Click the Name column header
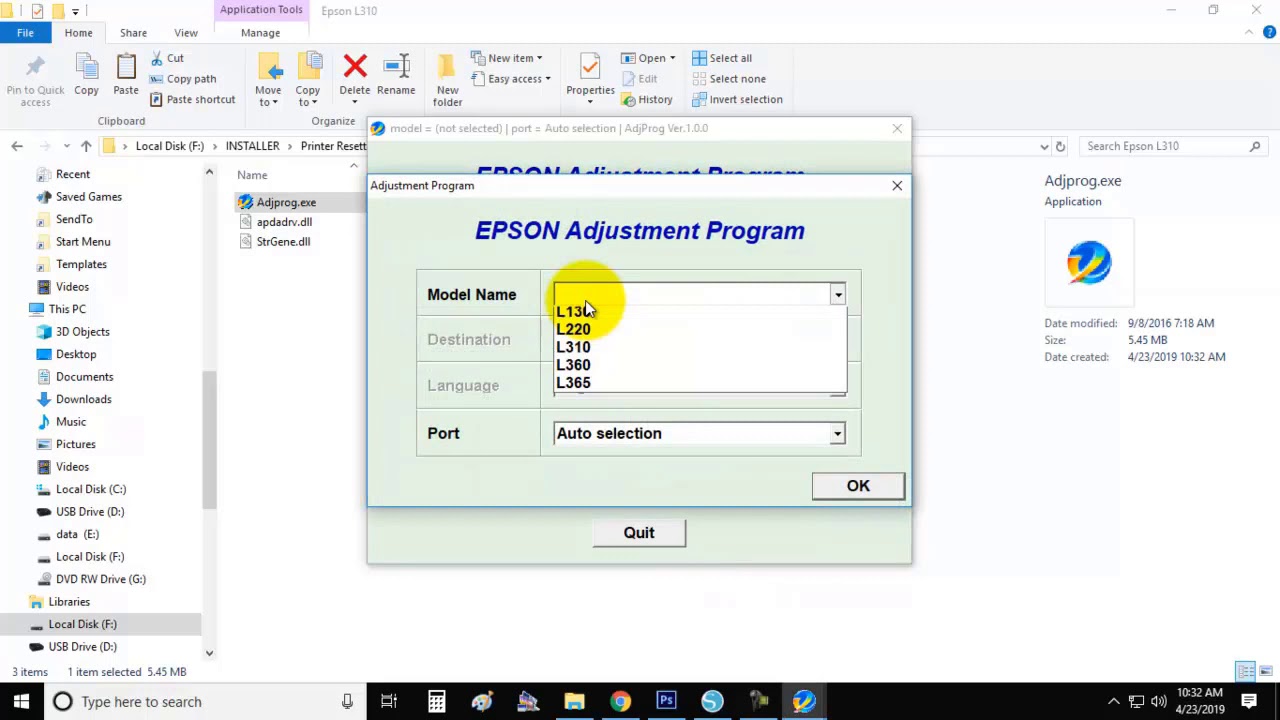This screenshot has height=720, width=1280. coord(252,175)
